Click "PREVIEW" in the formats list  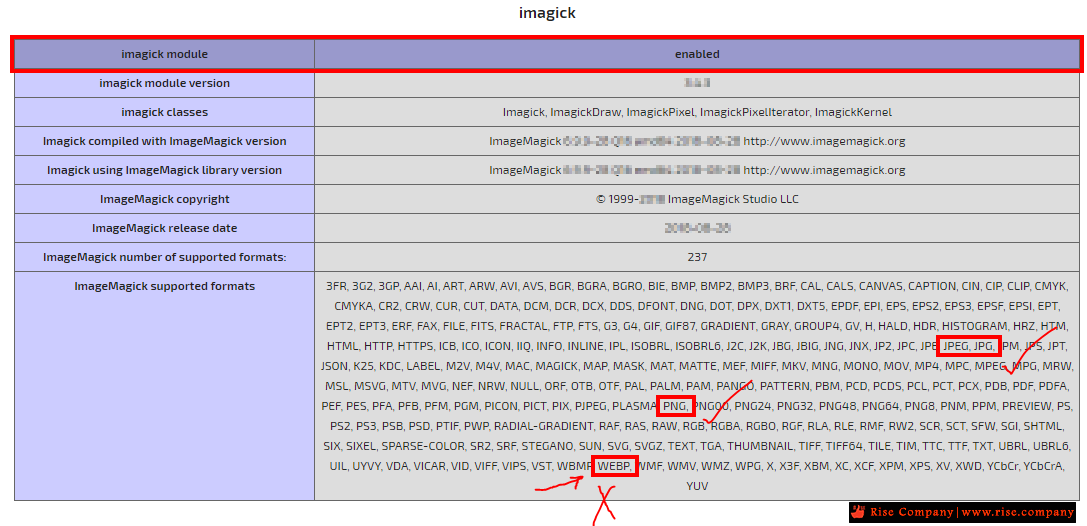1026,406
